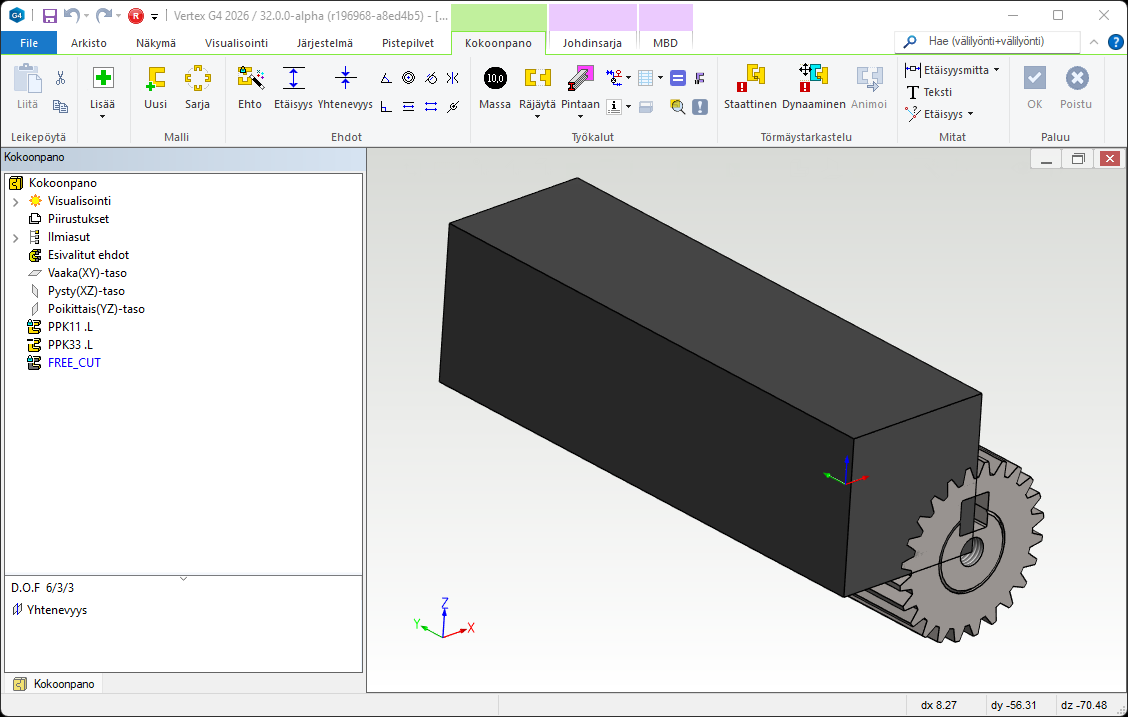
Task: Open the File menu
Action: tap(29, 43)
